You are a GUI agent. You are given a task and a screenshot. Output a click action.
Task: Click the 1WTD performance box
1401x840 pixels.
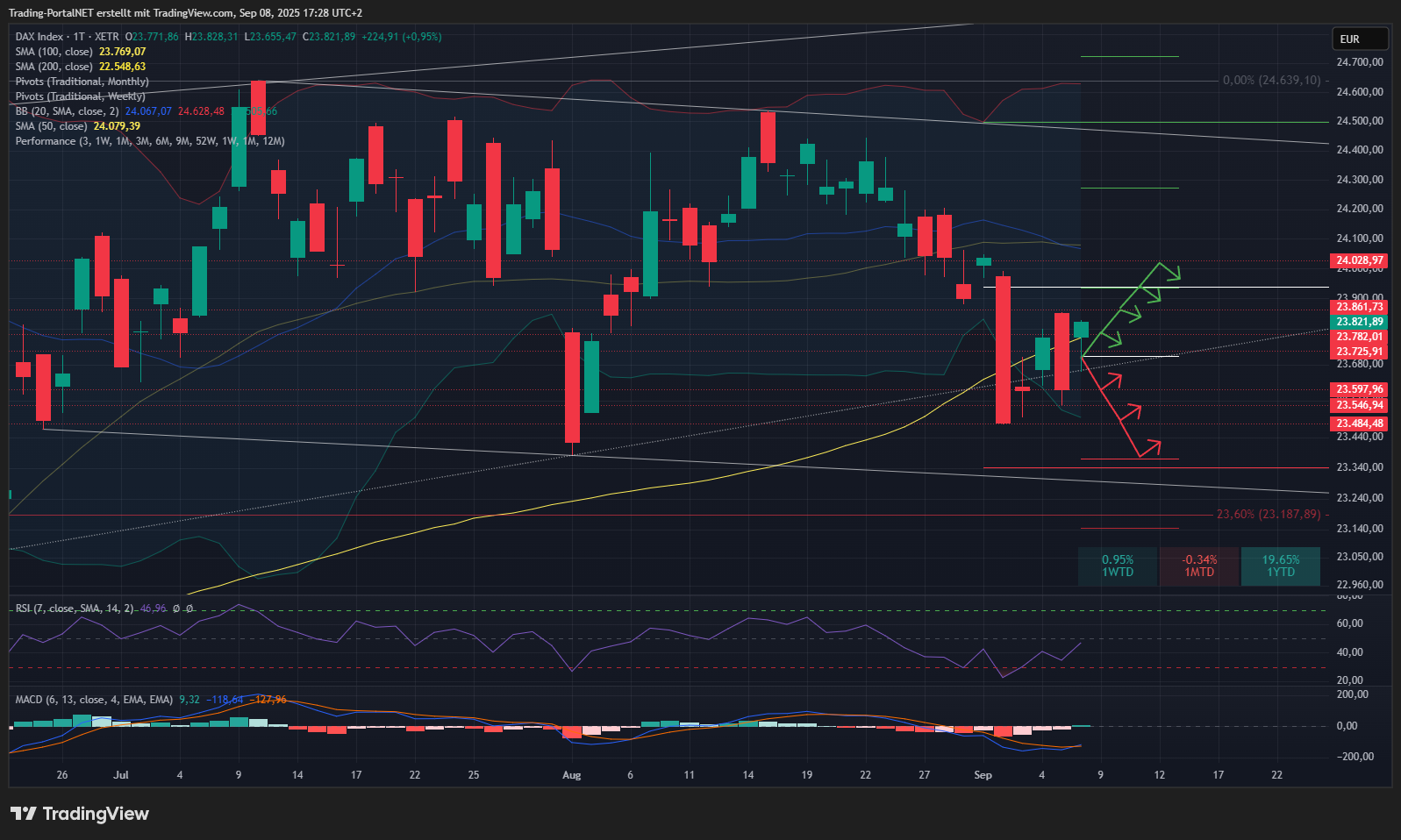pyautogui.click(x=1118, y=566)
